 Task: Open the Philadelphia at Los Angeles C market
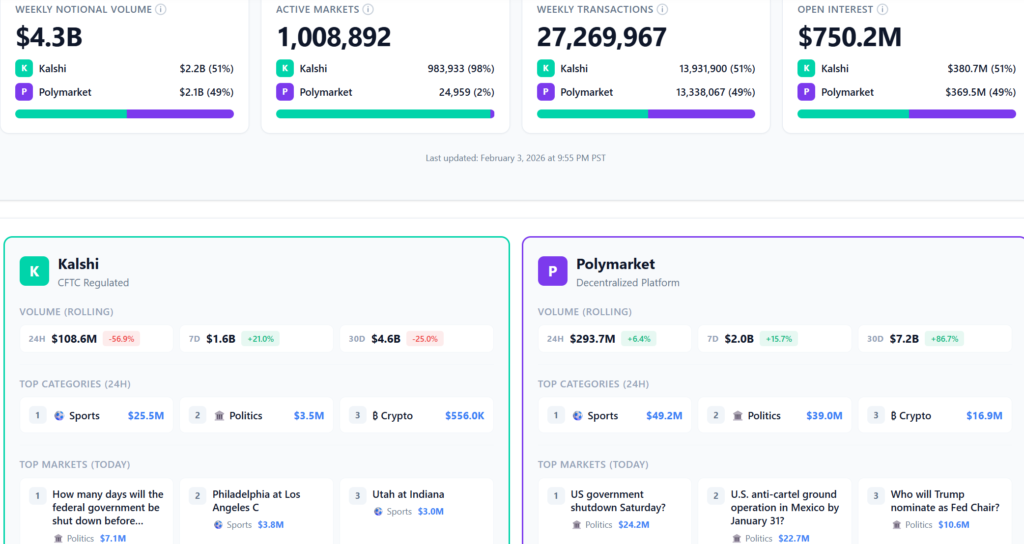(x=256, y=501)
